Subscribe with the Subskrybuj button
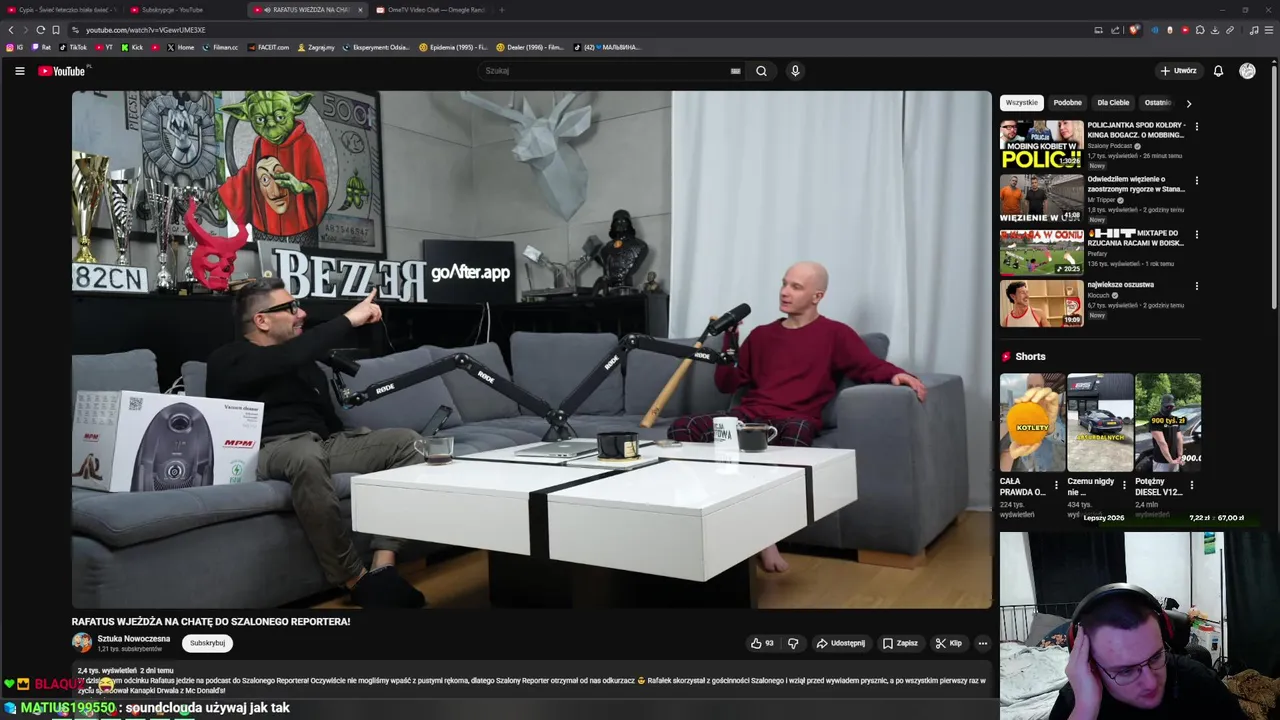 (x=207, y=643)
